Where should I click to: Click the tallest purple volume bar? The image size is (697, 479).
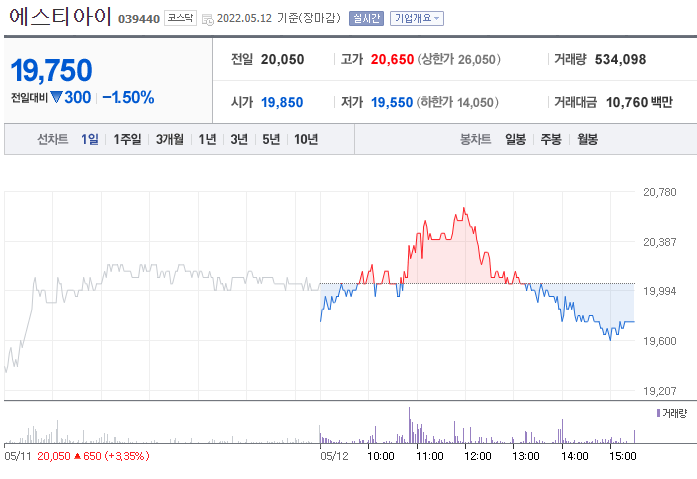(409, 425)
